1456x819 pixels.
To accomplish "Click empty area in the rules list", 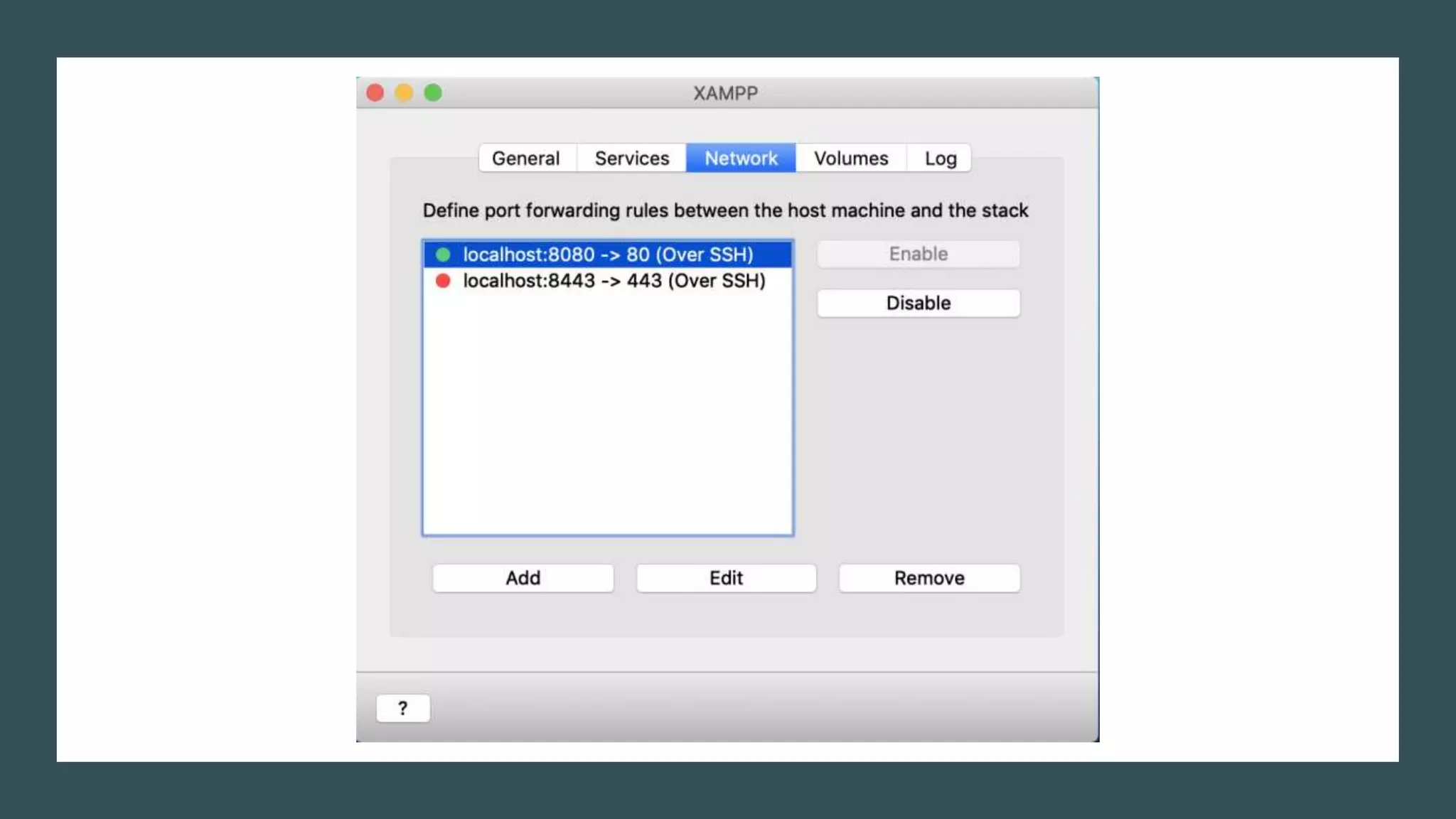I will [608, 412].
